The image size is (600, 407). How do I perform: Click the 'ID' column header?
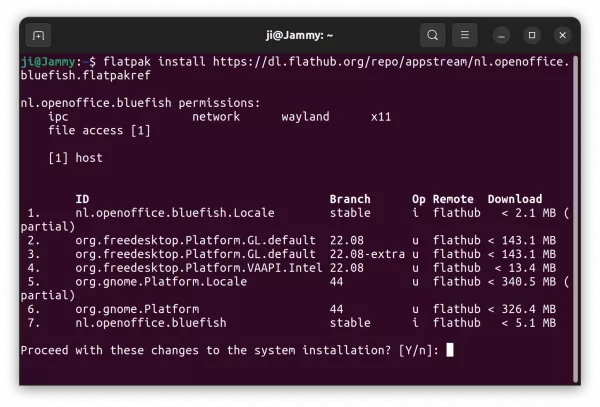[82, 199]
